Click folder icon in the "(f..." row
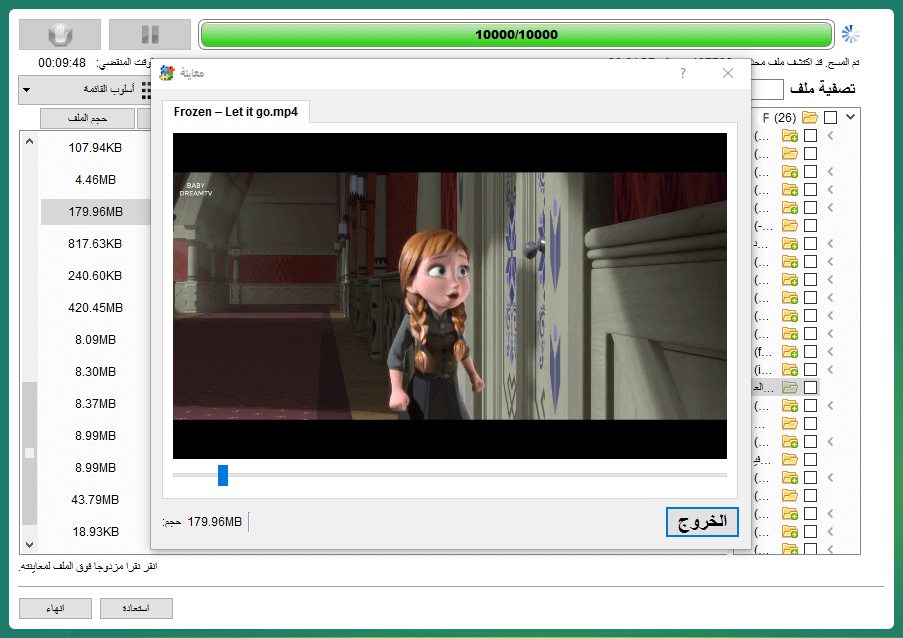Screen dimensions: 903x638 790,351
